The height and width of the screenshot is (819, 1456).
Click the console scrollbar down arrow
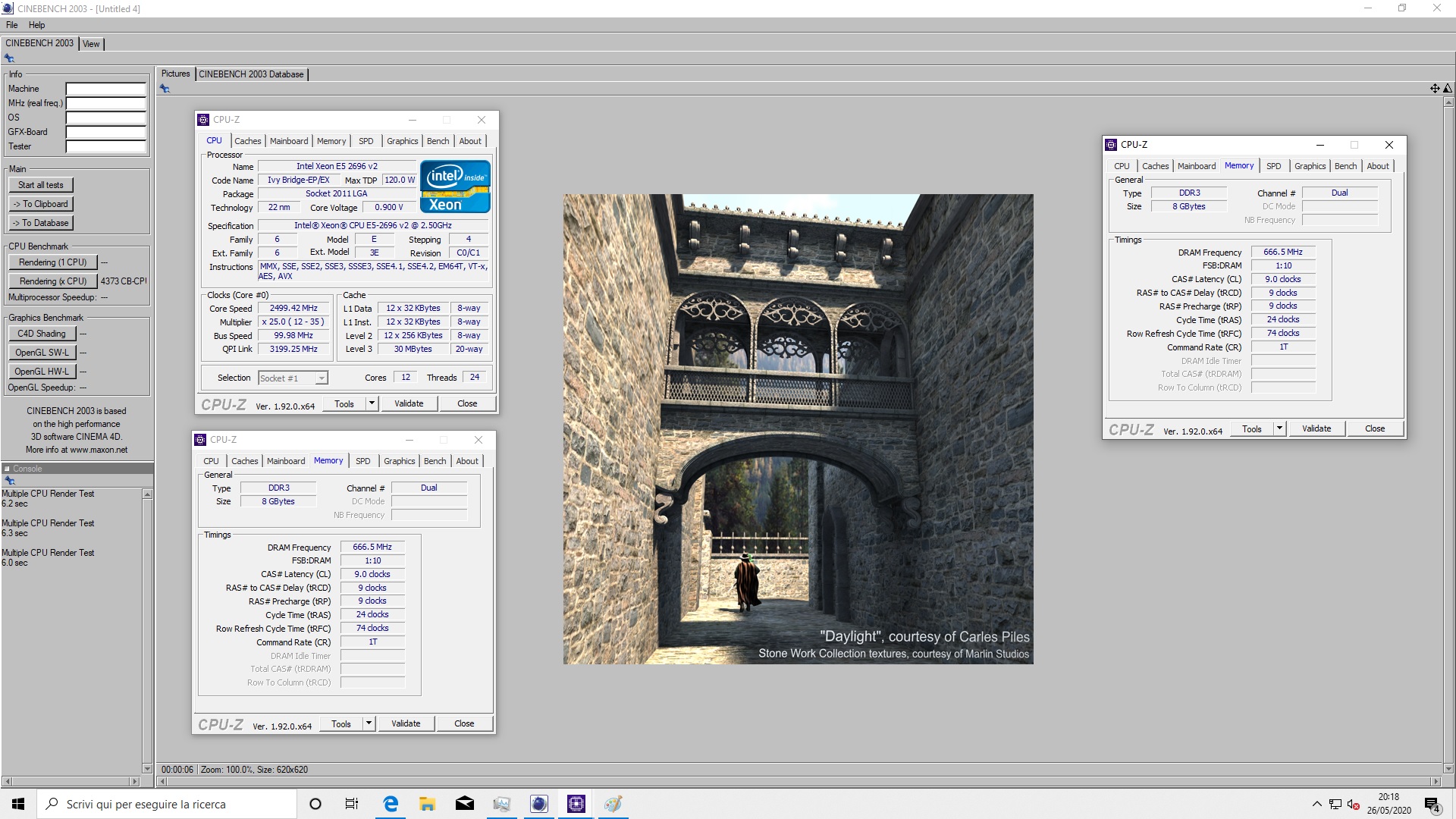click(x=147, y=768)
